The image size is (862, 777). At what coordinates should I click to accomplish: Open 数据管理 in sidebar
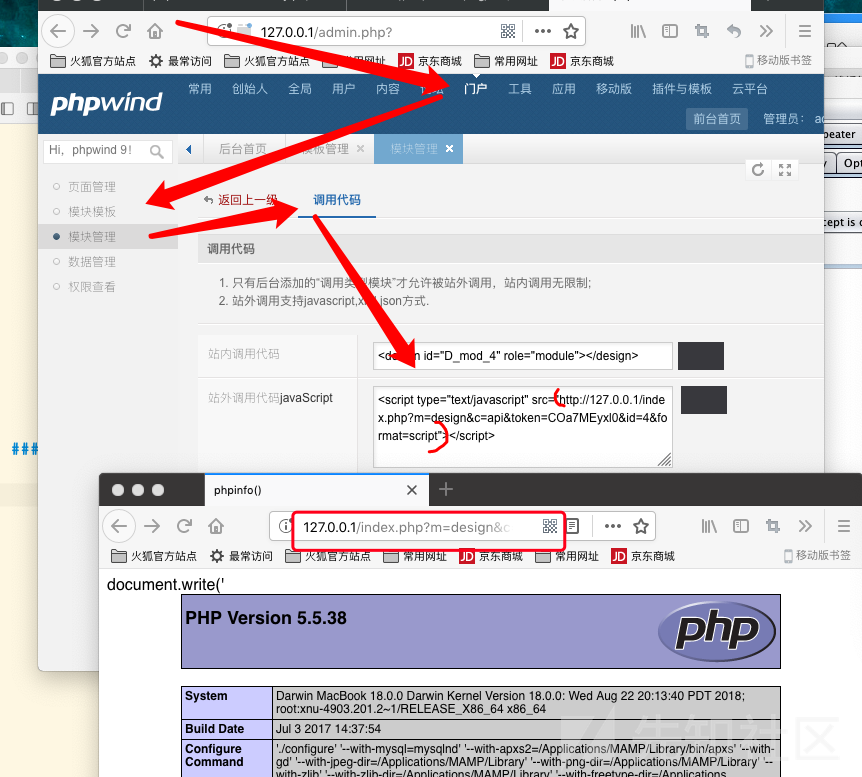click(x=91, y=262)
